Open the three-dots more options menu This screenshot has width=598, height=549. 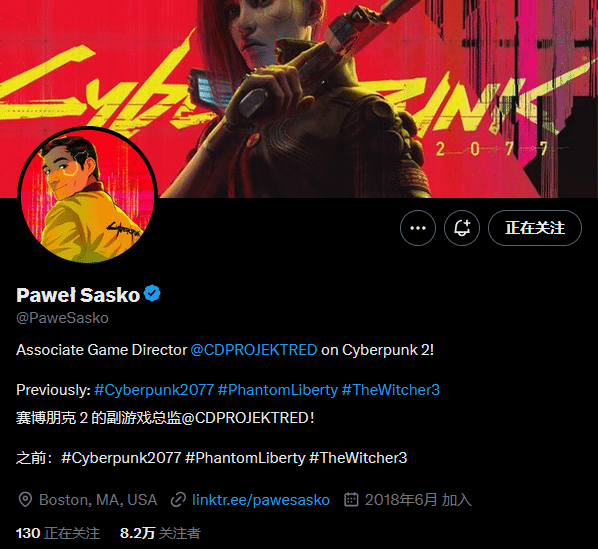pyautogui.click(x=418, y=228)
